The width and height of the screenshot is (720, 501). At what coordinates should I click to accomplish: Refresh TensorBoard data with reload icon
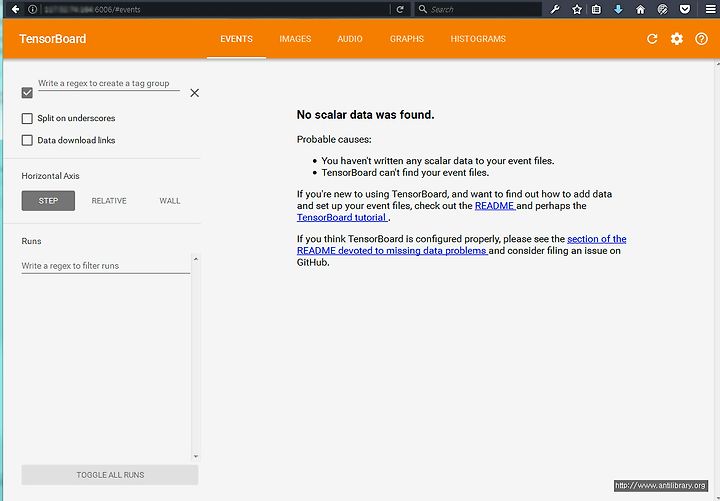652,39
